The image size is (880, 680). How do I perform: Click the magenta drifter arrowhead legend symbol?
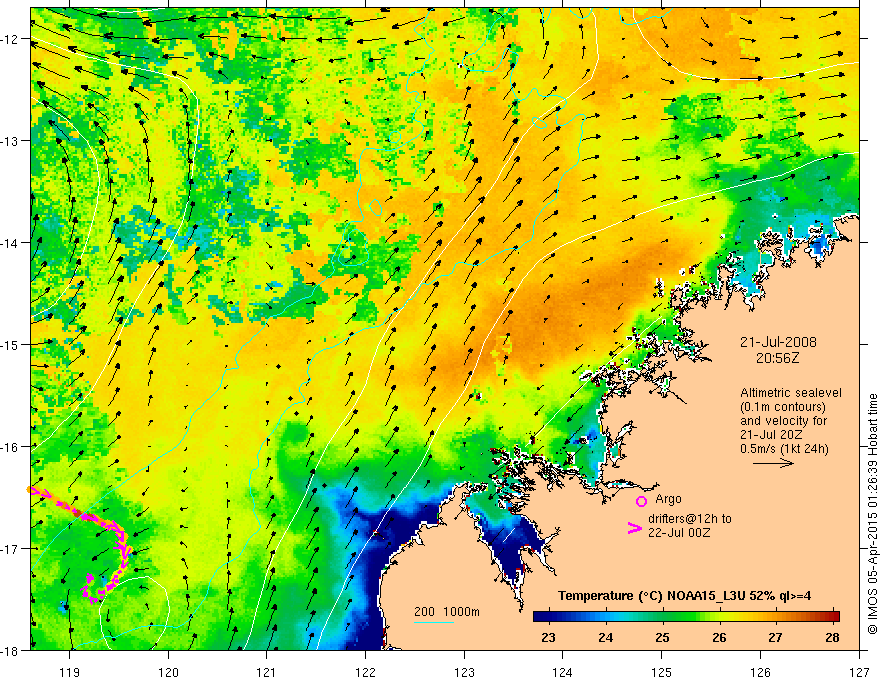point(635,528)
